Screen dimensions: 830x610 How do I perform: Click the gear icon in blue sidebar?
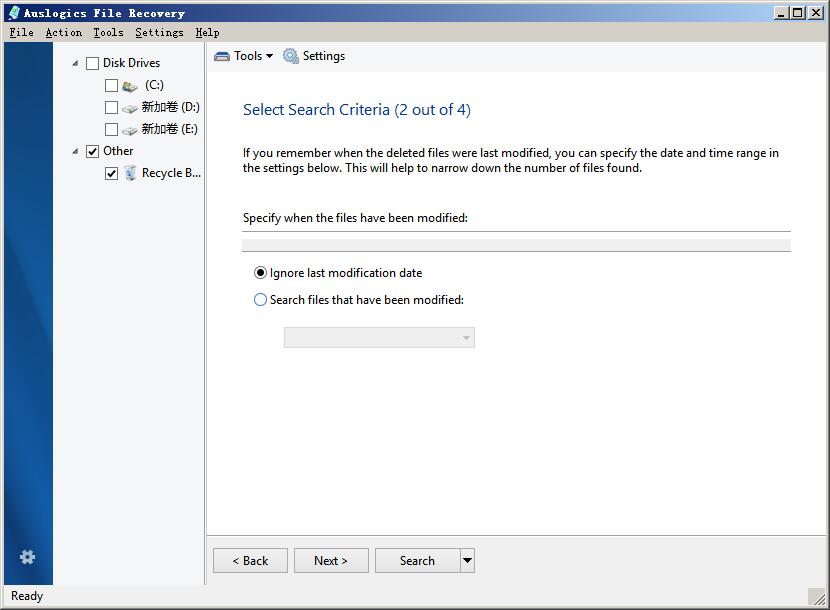click(x=28, y=557)
